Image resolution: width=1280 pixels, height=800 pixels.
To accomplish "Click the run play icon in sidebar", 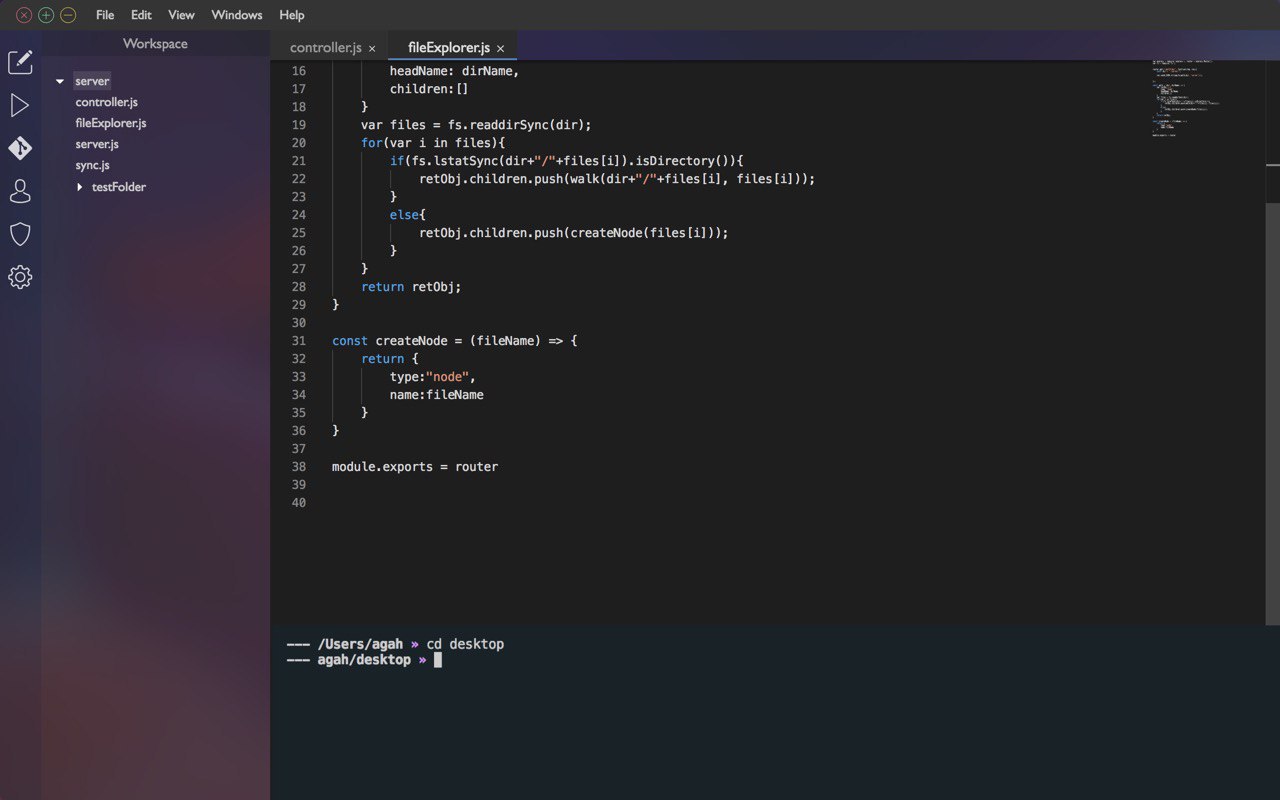I will tap(20, 105).
